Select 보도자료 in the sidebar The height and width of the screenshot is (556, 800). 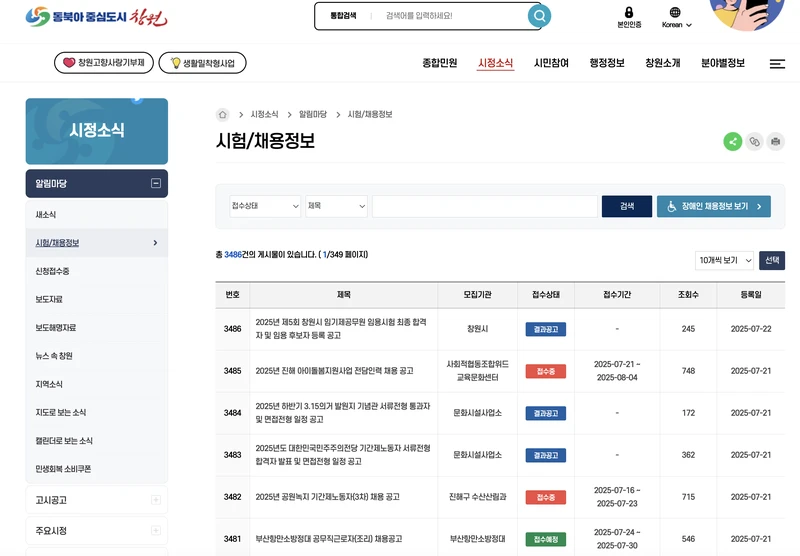[x=96, y=299]
